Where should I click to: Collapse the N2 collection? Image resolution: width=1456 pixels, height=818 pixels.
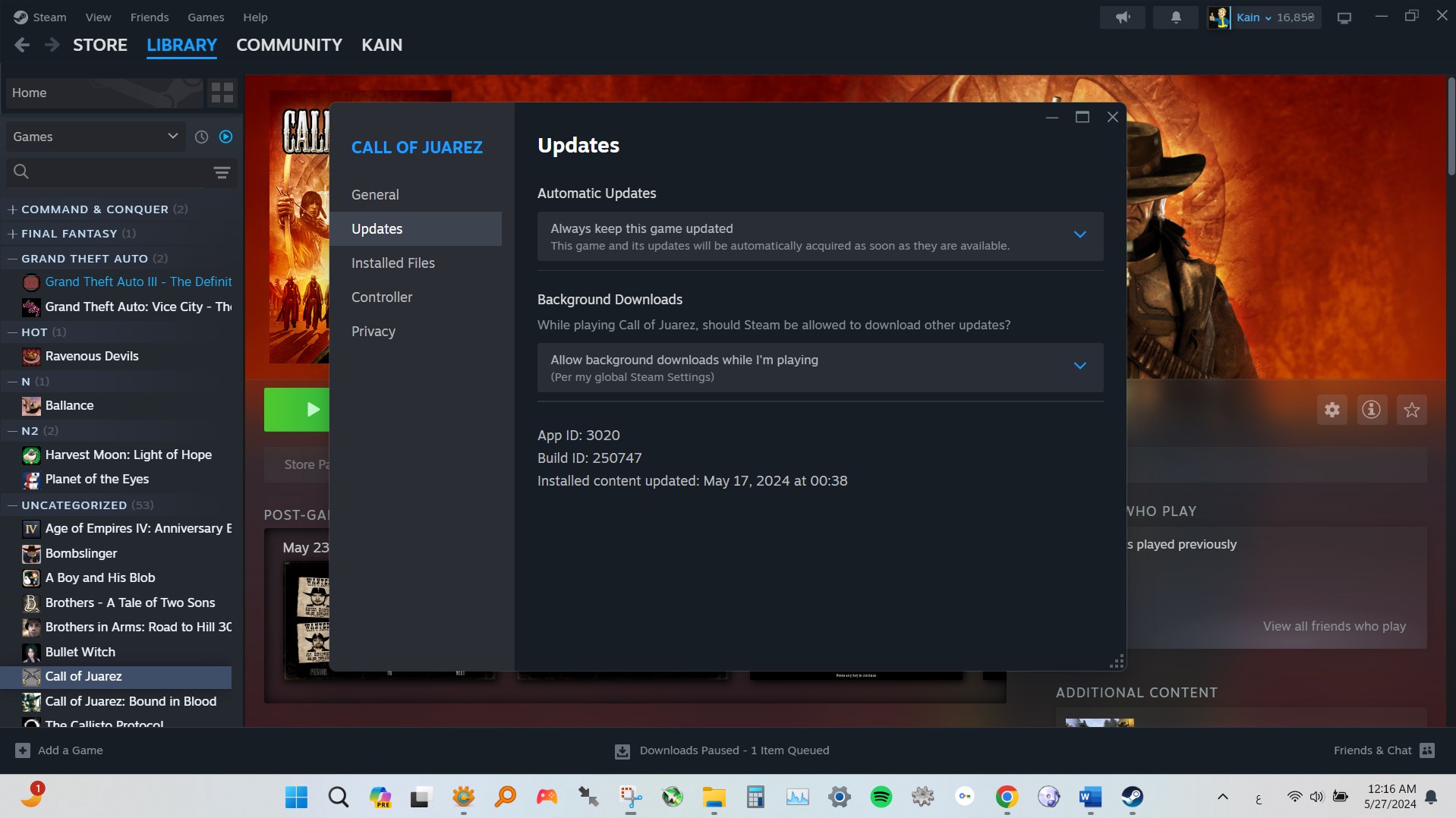point(12,431)
